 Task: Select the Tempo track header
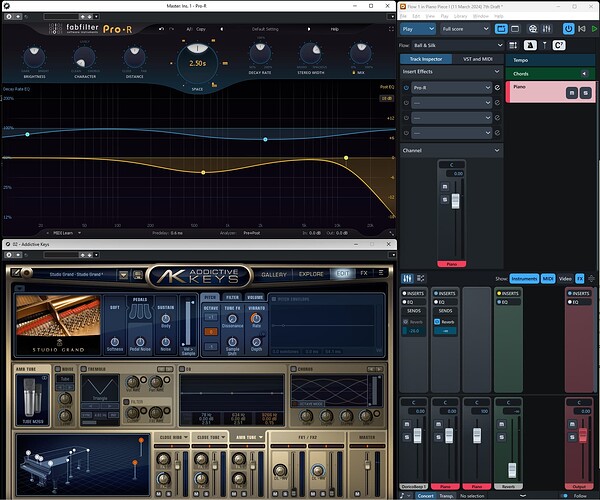click(550, 60)
